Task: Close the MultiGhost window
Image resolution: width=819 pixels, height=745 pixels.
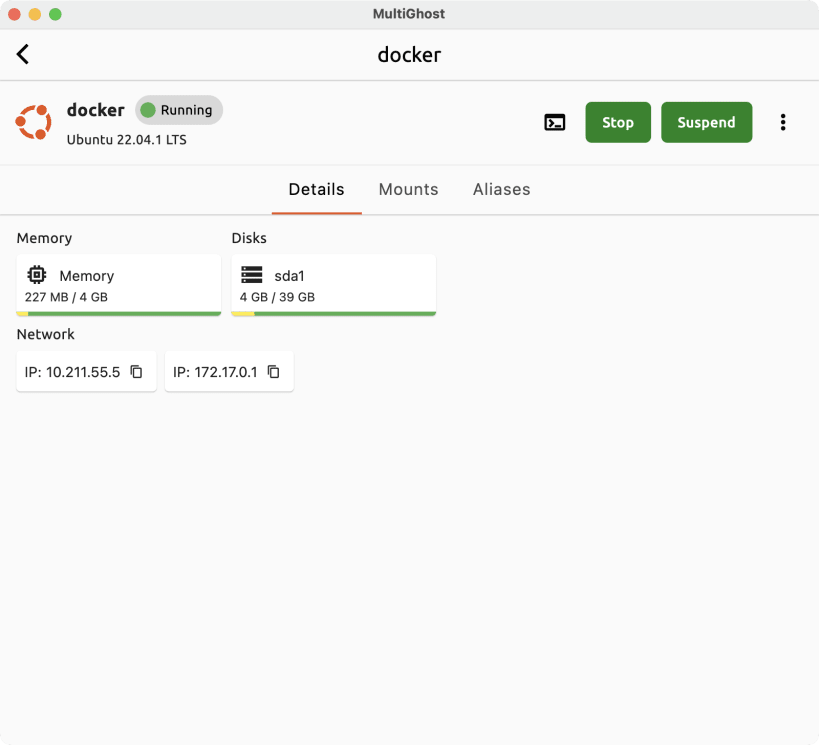Action: [x=15, y=14]
